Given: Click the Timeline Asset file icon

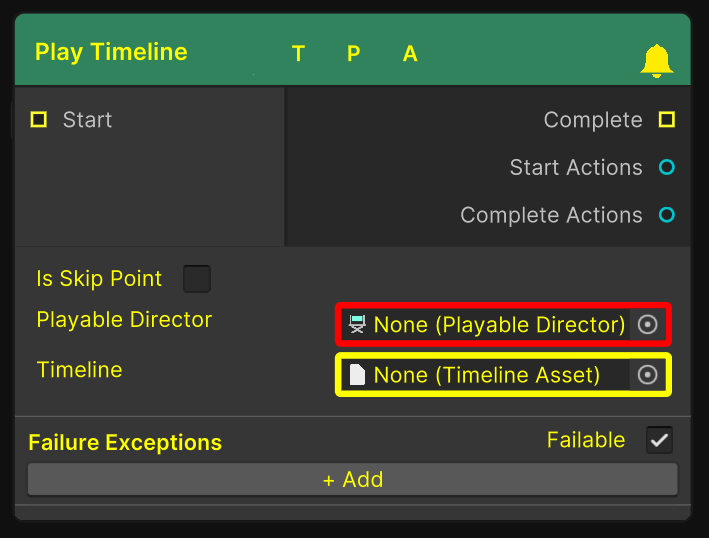Looking at the screenshot, I should (357, 375).
